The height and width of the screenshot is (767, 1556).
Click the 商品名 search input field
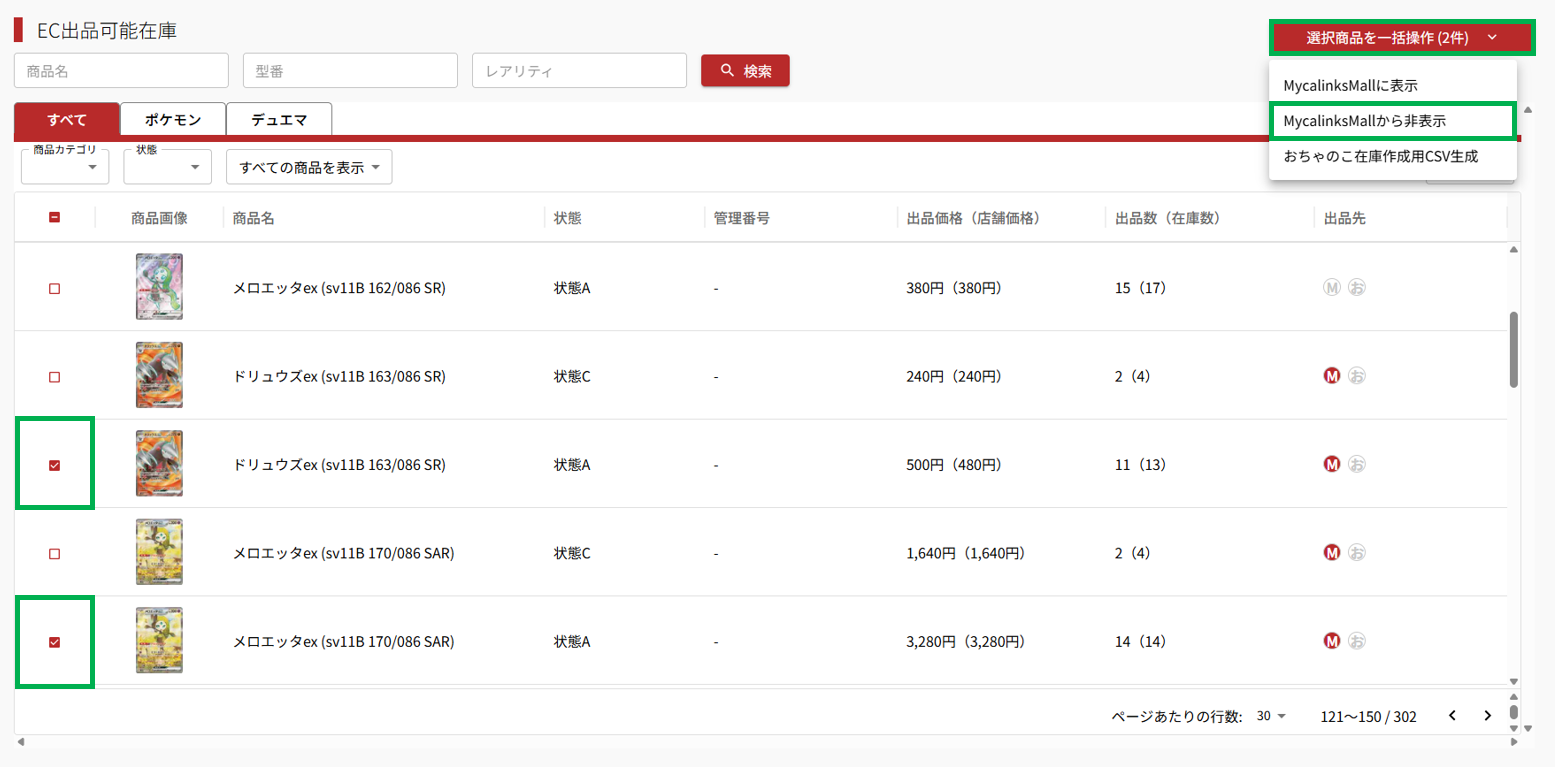121,71
